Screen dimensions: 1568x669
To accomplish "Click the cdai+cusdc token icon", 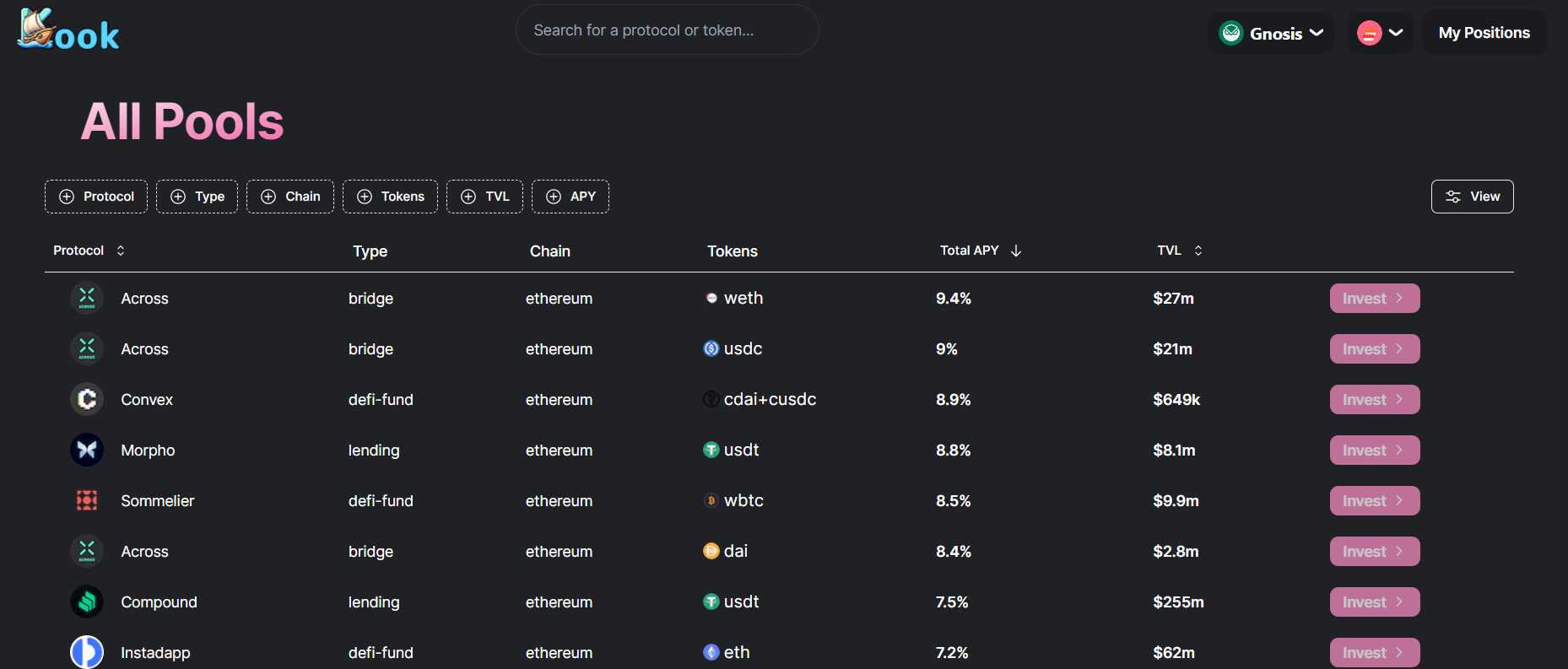I will click(711, 399).
